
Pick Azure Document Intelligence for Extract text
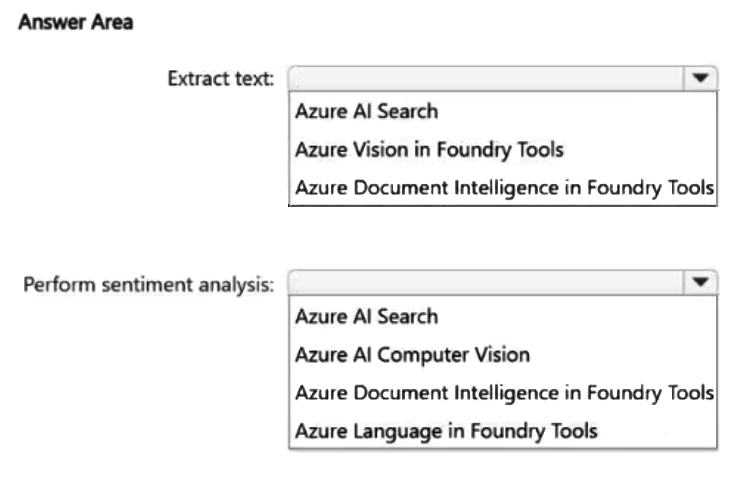(504, 188)
